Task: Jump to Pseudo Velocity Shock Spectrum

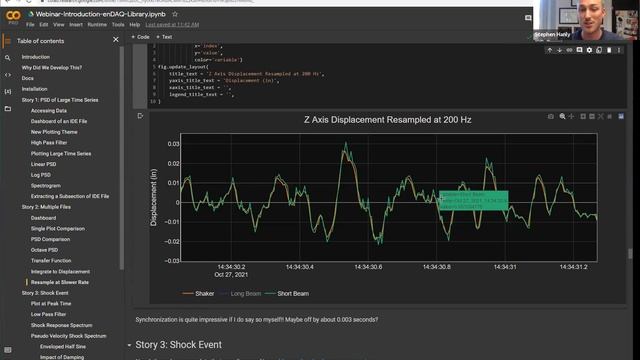Action: pyautogui.click(x=69, y=336)
